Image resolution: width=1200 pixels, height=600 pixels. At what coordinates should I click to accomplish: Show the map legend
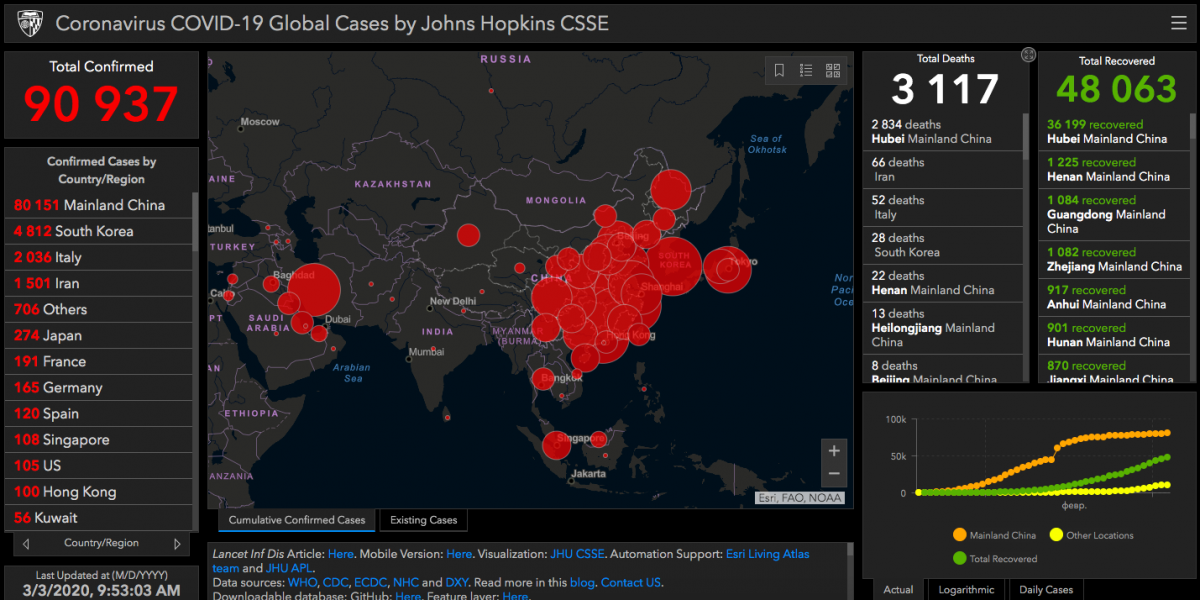pos(806,70)
